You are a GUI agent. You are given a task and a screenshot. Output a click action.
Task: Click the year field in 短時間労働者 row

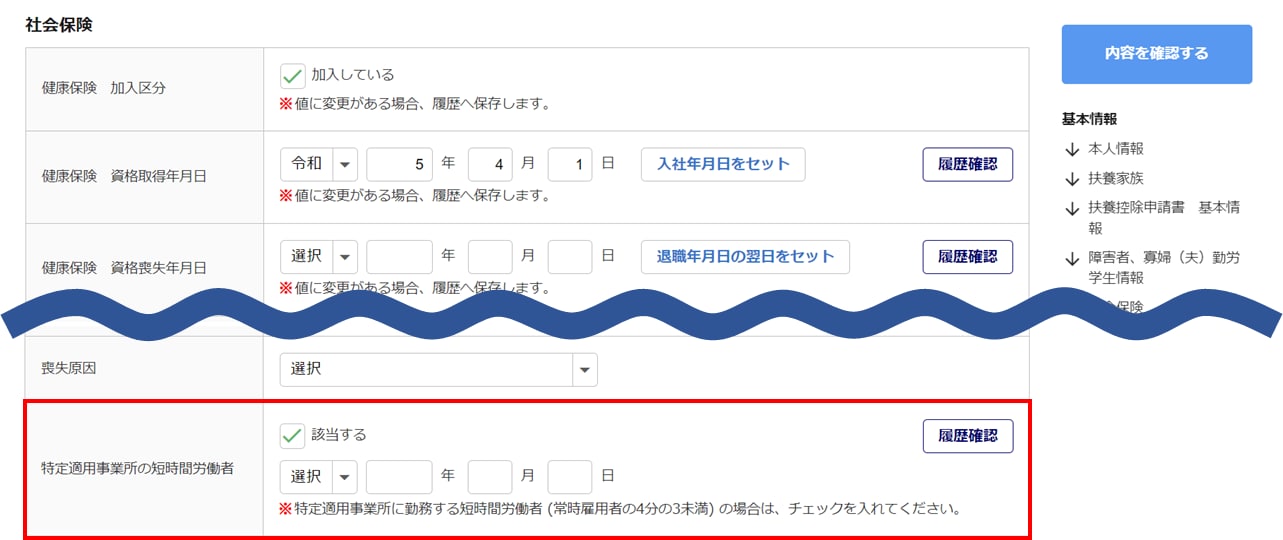[399, 476]
